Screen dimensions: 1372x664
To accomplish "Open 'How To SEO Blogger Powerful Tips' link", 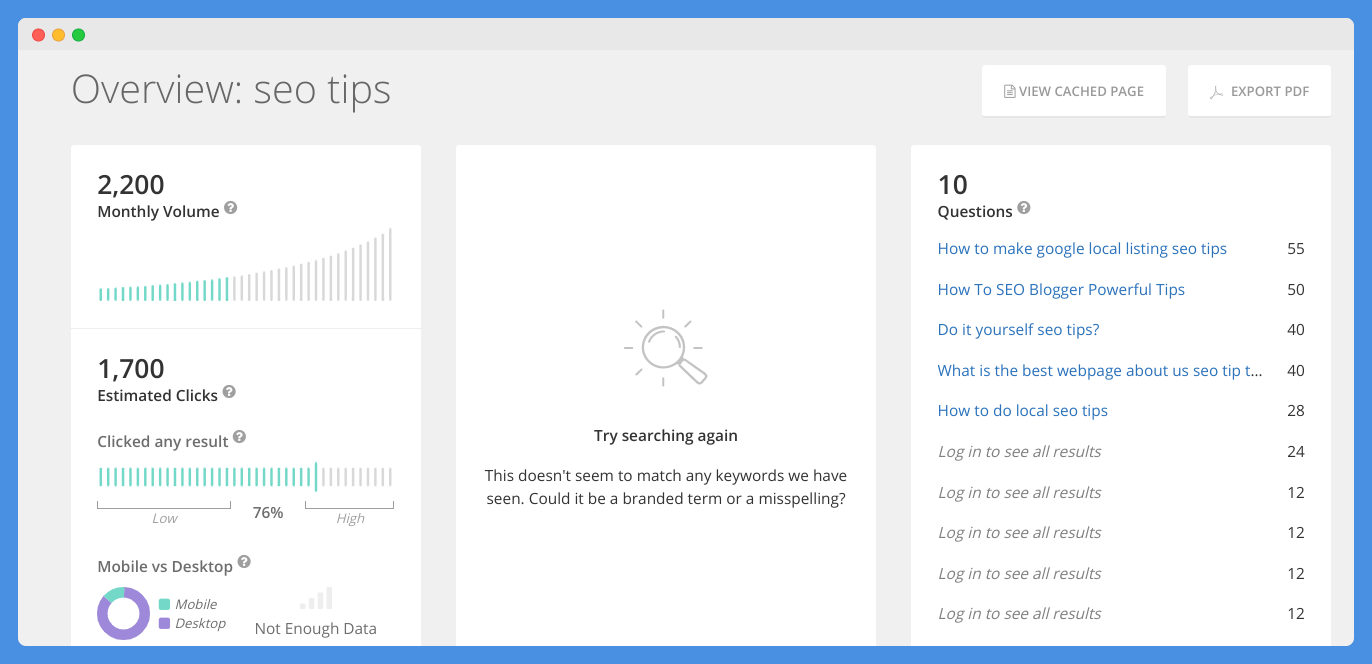I will click(x=1061, y=290).
